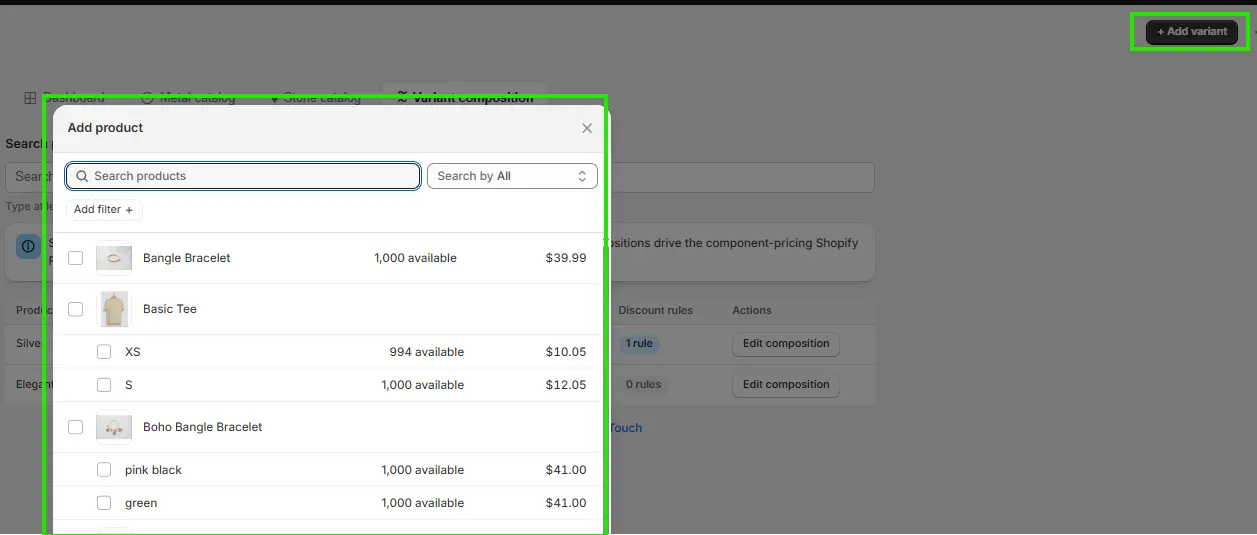Click the magnifier icon in the search field
The width and height of the screenshot is (1257, 535).
pos(83,176)
